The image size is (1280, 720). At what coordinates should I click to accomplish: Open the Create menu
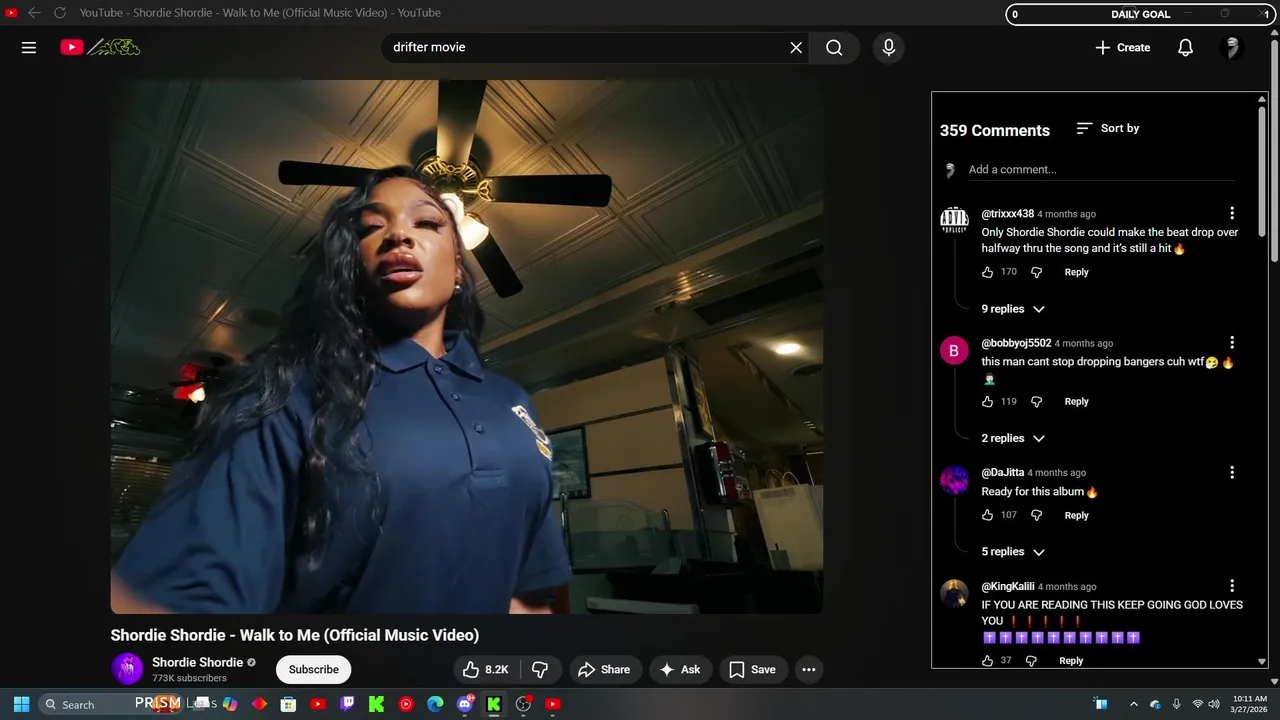1122,47
